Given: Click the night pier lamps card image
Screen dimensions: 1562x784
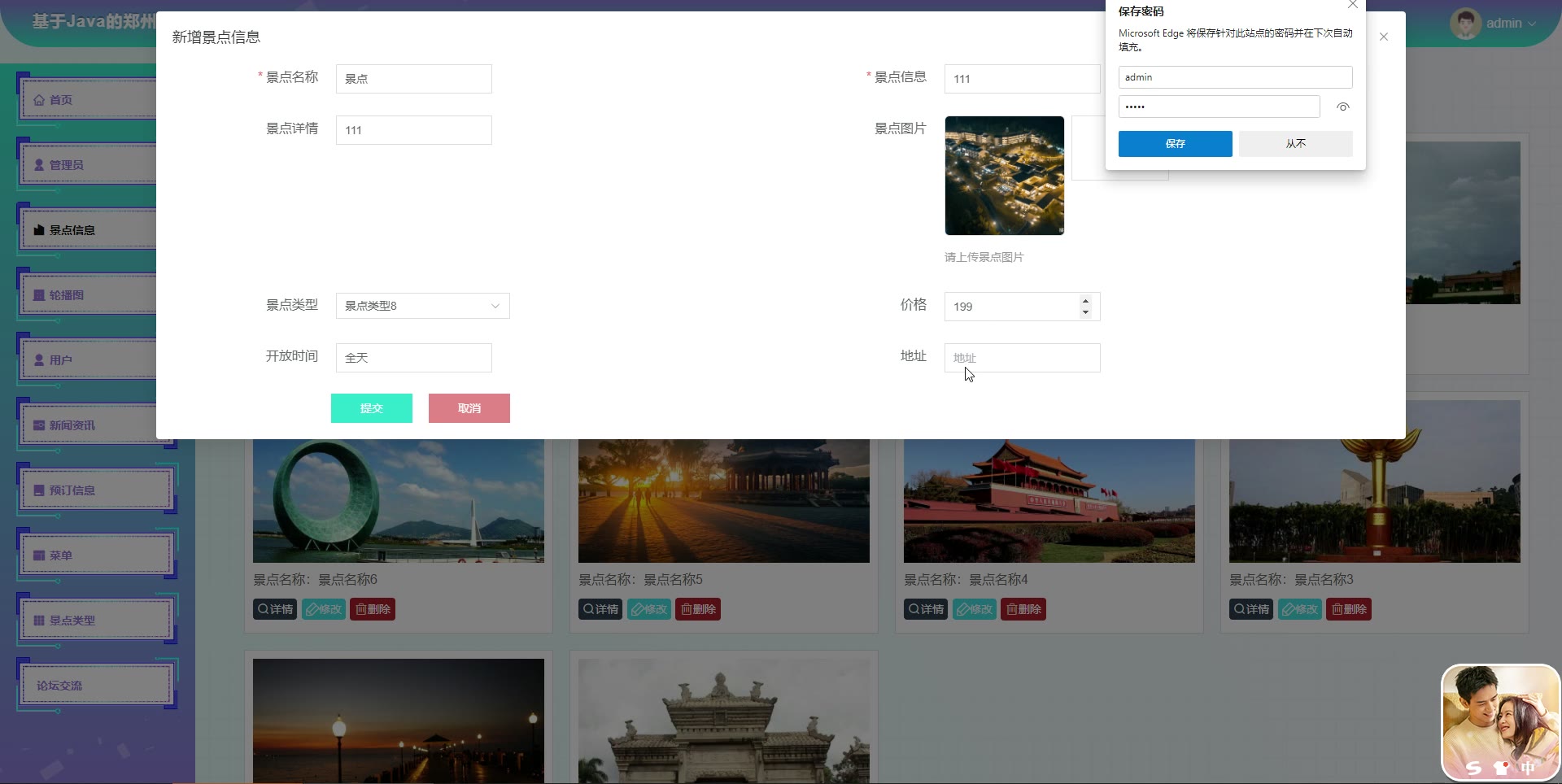Looking at the screenshot, I should tap(399, 721).
